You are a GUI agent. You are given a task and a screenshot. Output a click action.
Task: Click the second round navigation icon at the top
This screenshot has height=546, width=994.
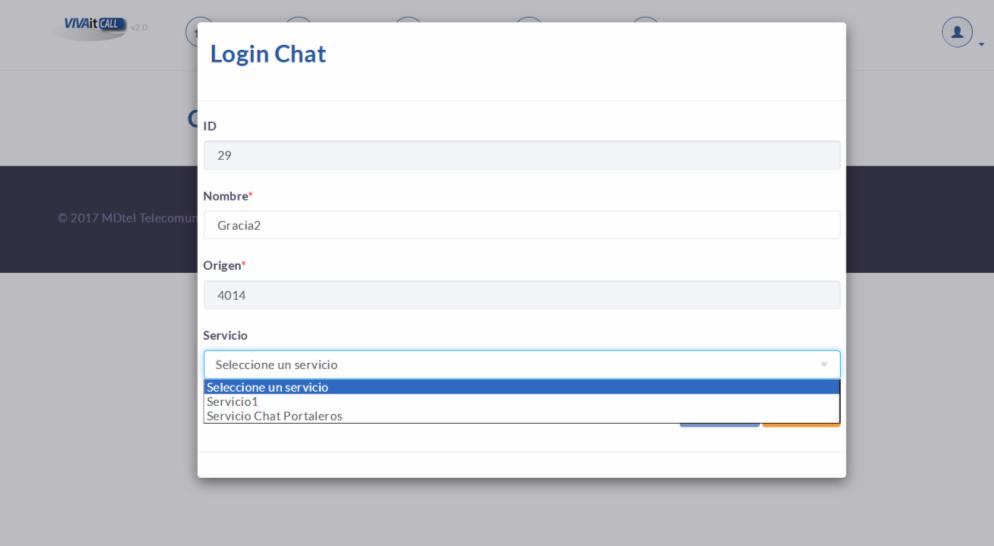298,20
